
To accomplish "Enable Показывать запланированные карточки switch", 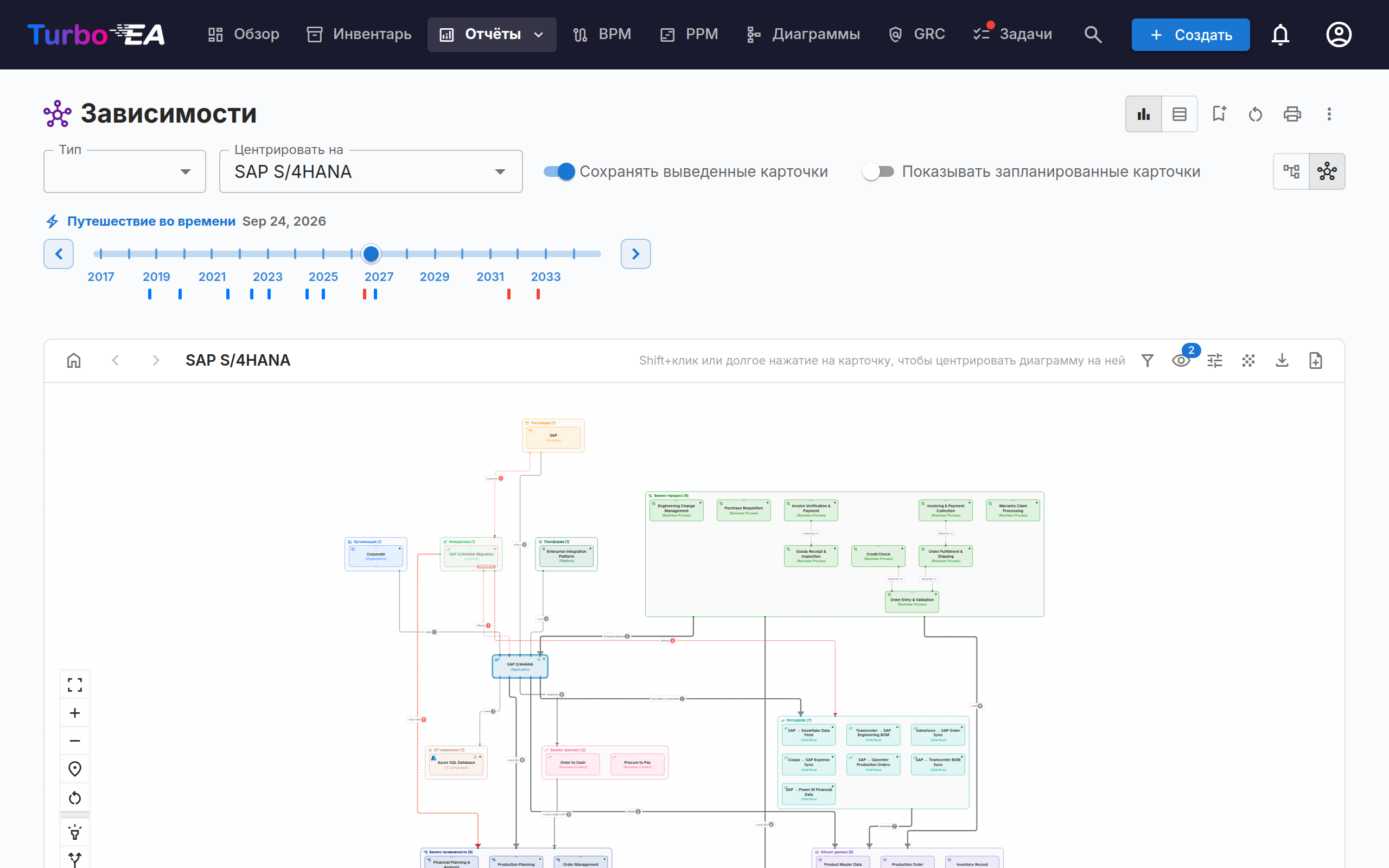I will (879, 171).
